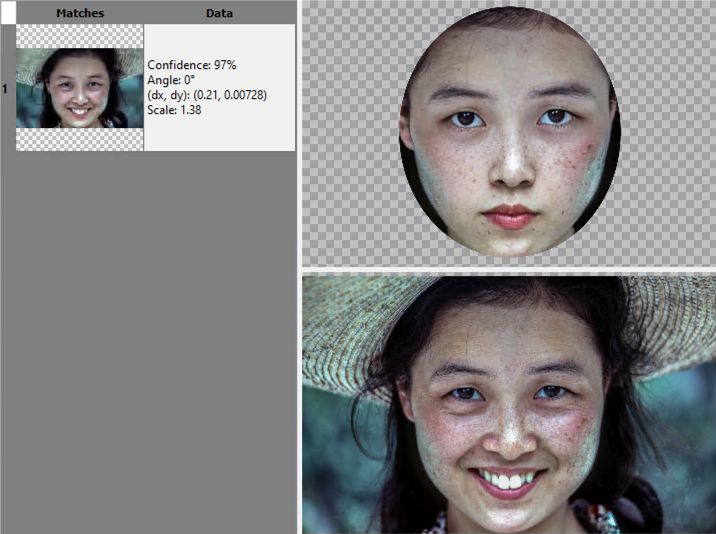Image resolution: width=716 pixels, height=534 pixels.
Task: Click the checkerboard strip above the match thumbnail
Action: 79,36
